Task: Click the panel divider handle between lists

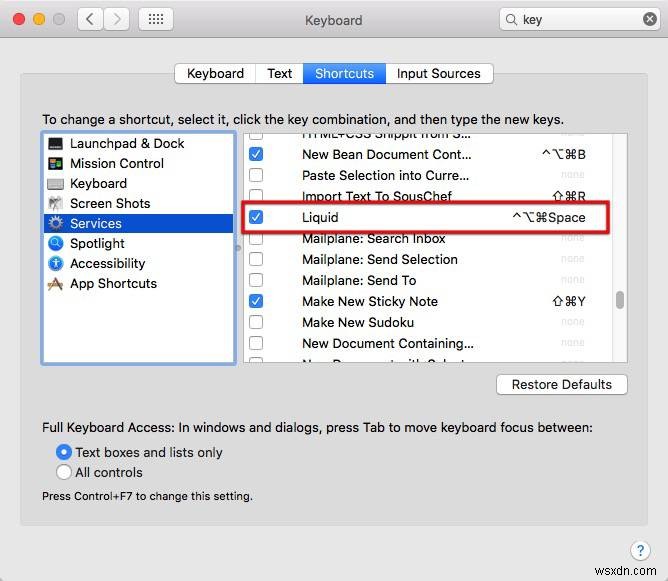Action: click(x=238, y=248)
